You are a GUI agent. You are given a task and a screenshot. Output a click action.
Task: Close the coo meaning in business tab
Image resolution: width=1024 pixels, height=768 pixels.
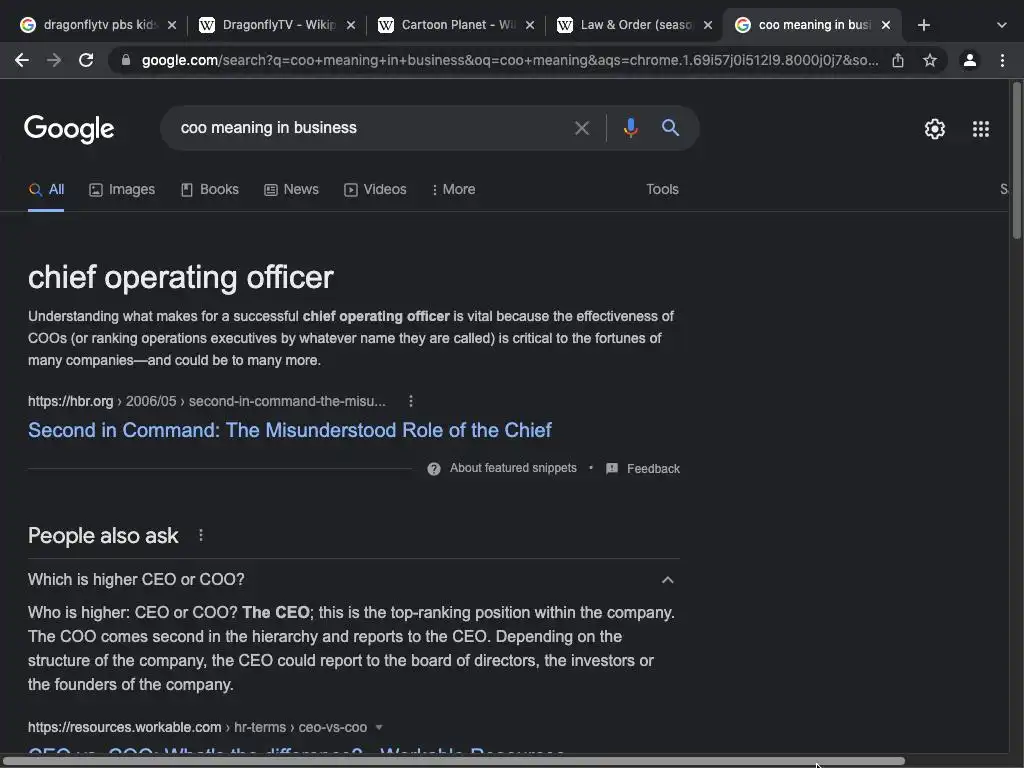(x=886, y=25)
